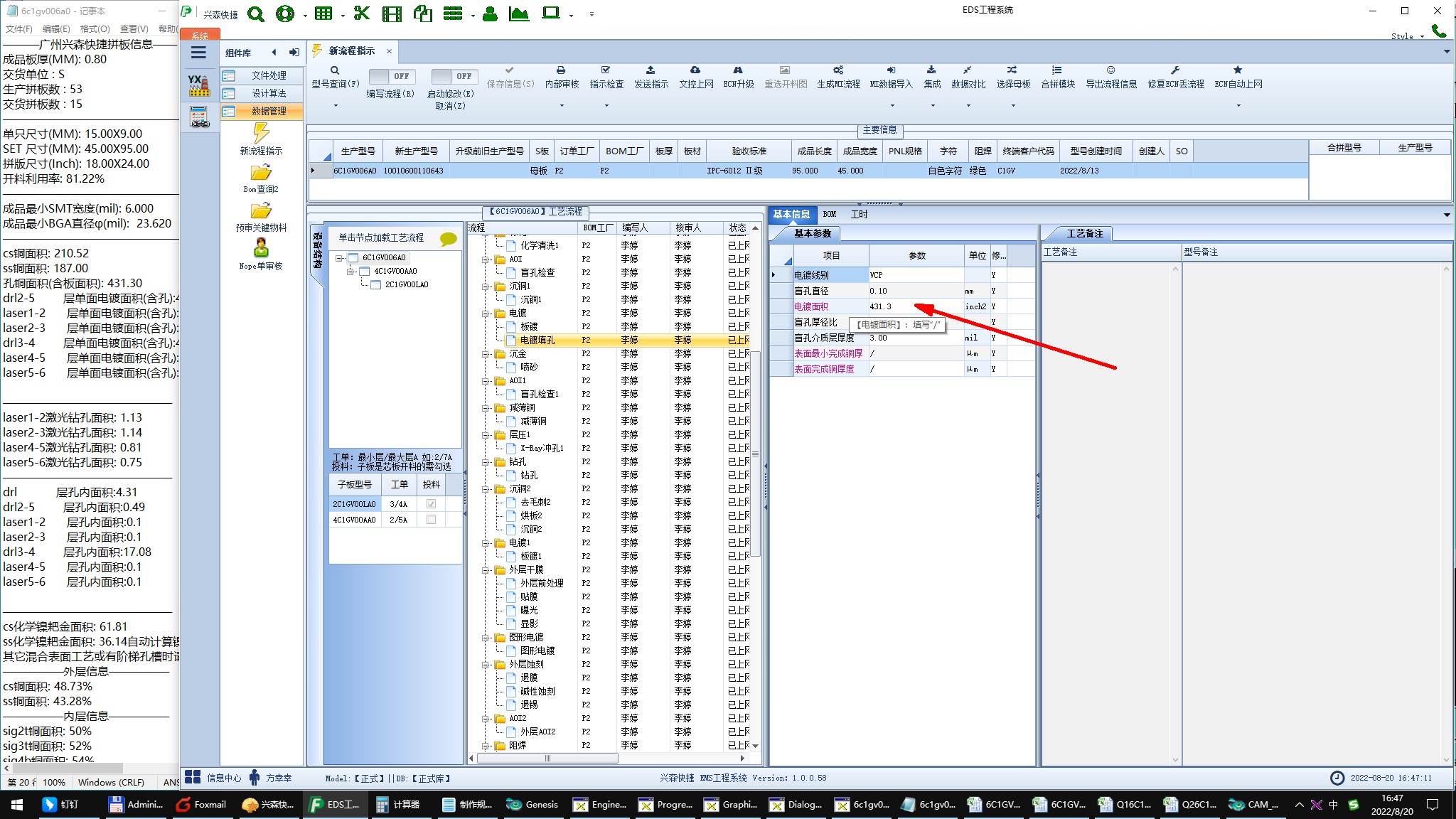This screenshot has width=1456, height=819.
Task: Switch to the BOM tab
Action: (829, 214)
